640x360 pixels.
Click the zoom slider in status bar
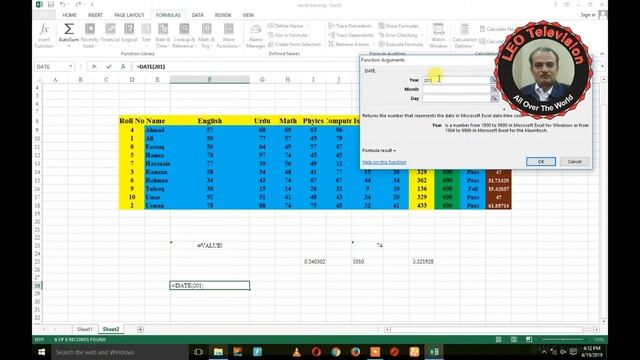pyautogui.click(x=562, y=340)
